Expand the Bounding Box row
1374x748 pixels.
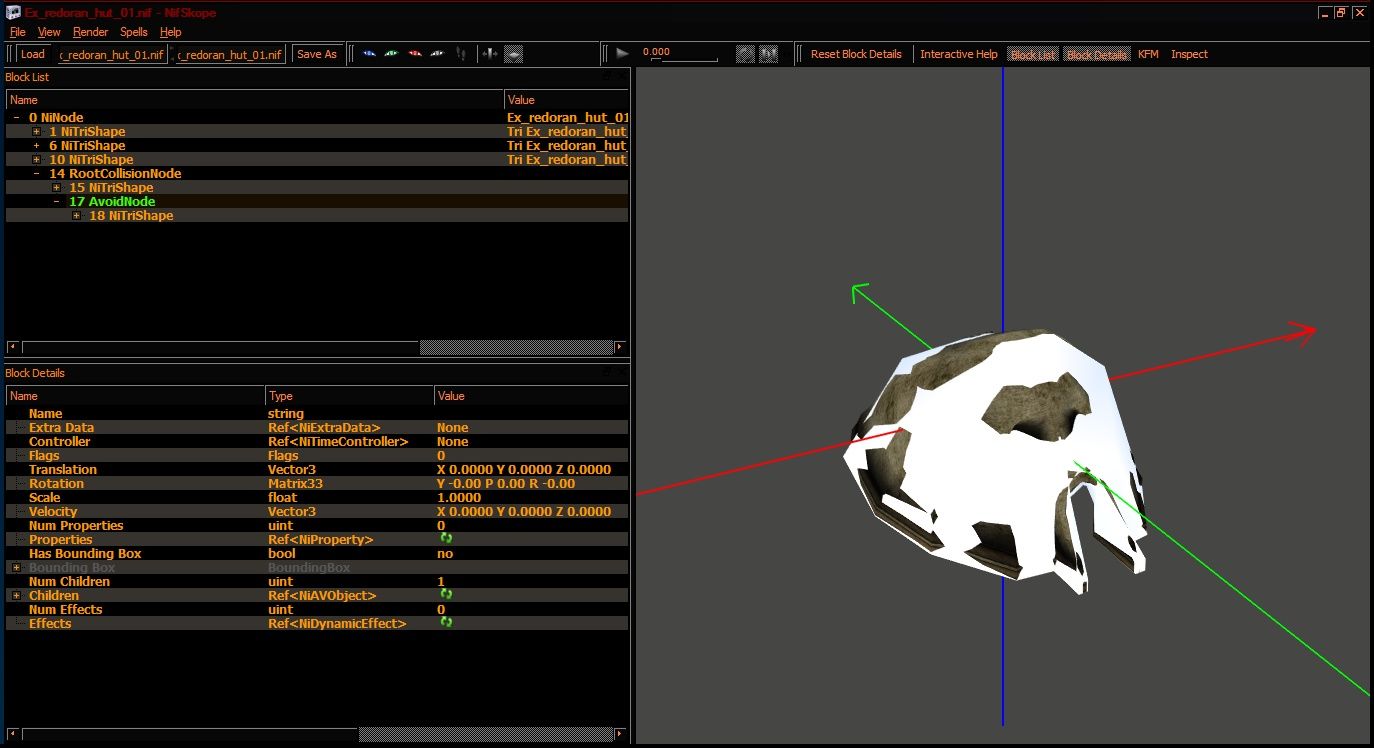16,568
